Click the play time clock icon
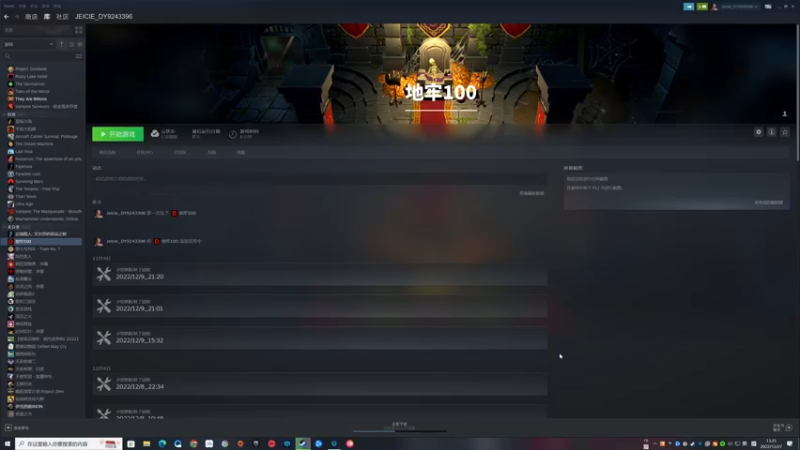This screenshot has width=800, height=450. tap(233, 134)
